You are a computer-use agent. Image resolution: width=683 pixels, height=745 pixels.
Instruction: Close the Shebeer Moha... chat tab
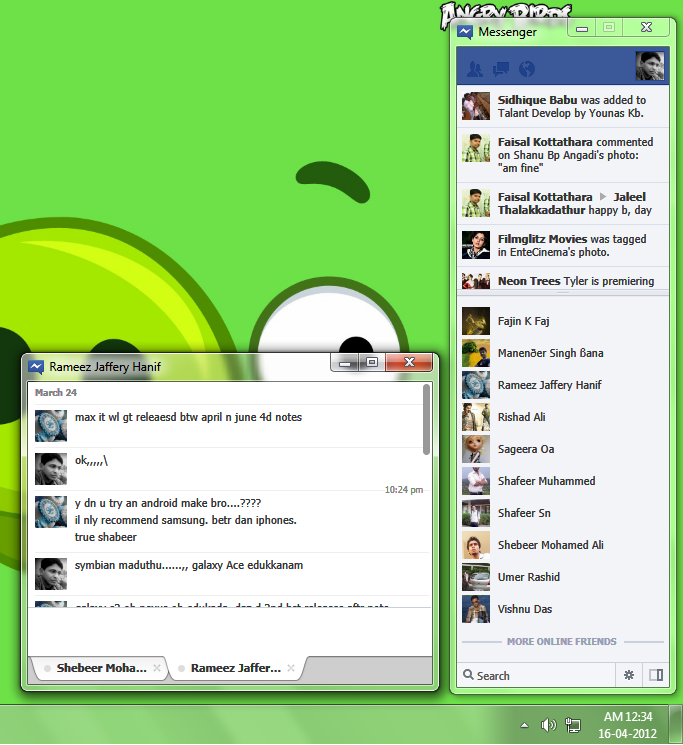(157, 668)
